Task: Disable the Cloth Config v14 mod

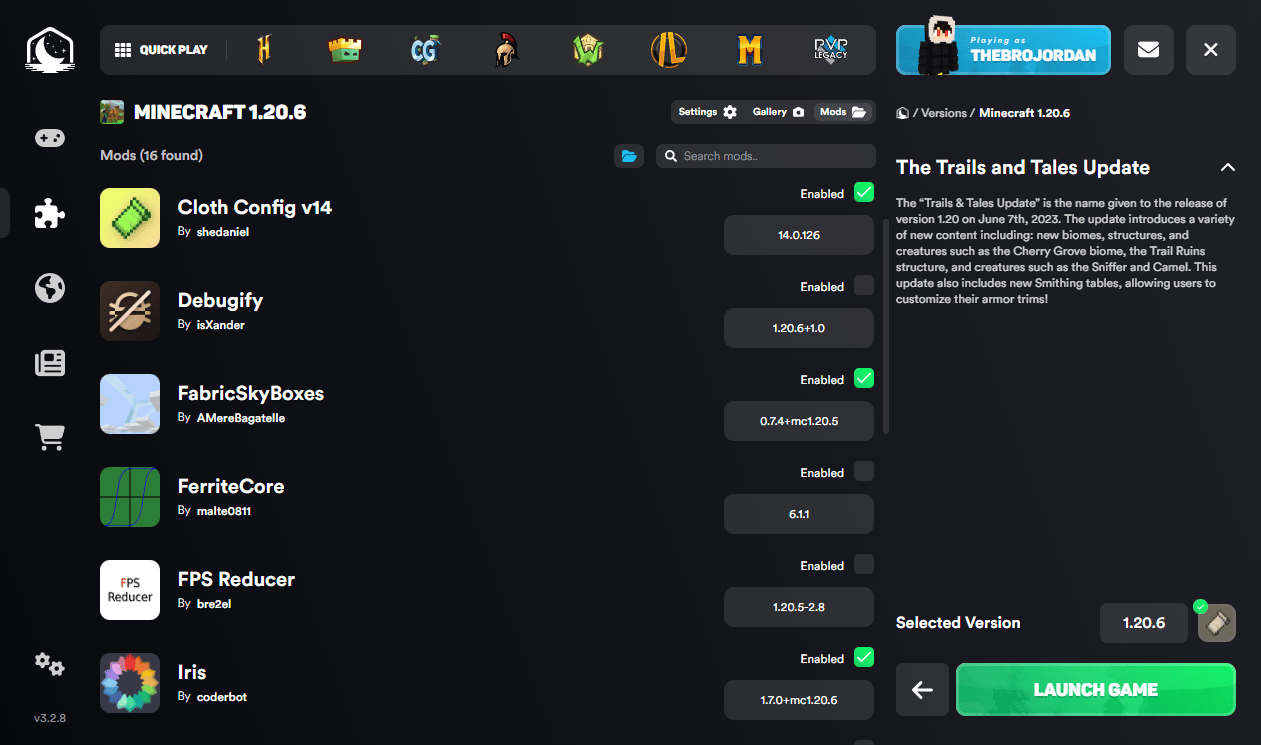Action: (862, 192)
